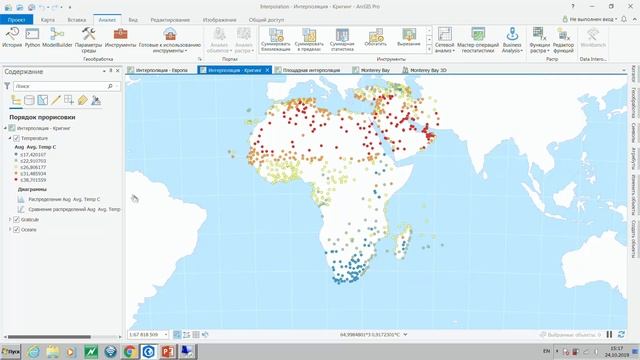The image size is (640, 360).
Task: Select List By Data Source icon
Action: pyautogui.click(x=29, y=100)
